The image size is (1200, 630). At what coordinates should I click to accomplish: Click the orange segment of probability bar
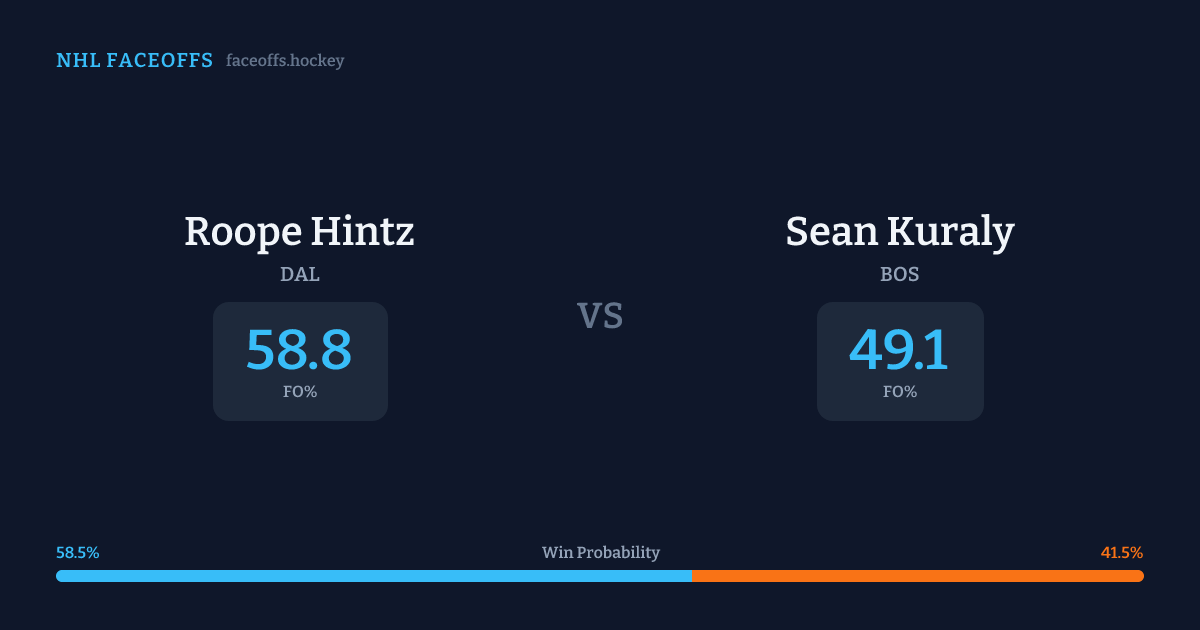915,576
